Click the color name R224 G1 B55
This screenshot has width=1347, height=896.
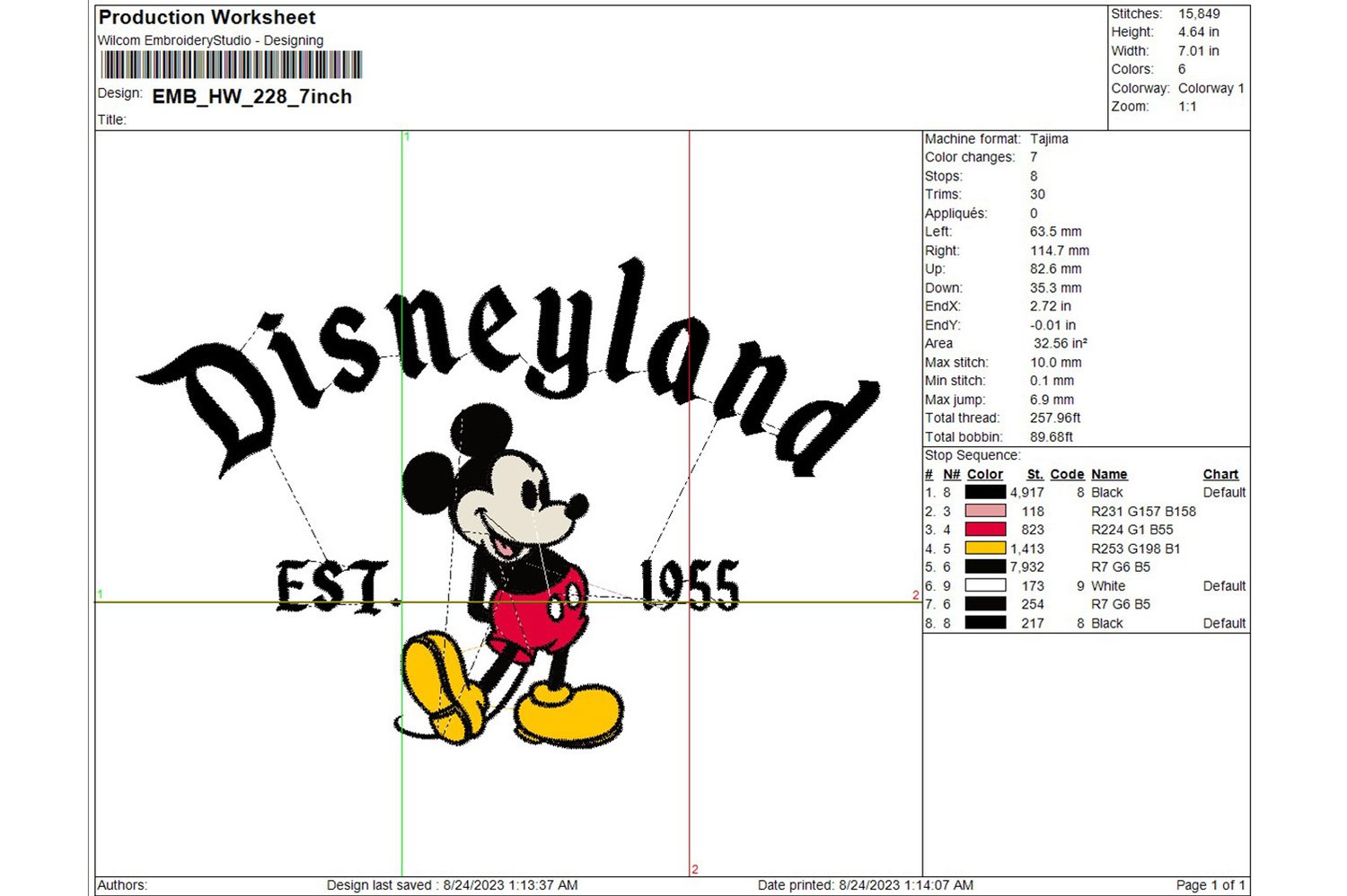click(x=1132, y=530)
